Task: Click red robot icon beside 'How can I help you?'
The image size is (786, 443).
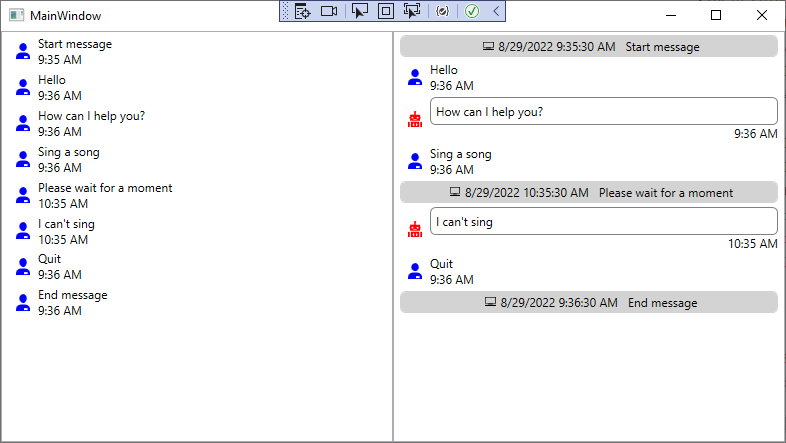Action: (x=415, y=119)
